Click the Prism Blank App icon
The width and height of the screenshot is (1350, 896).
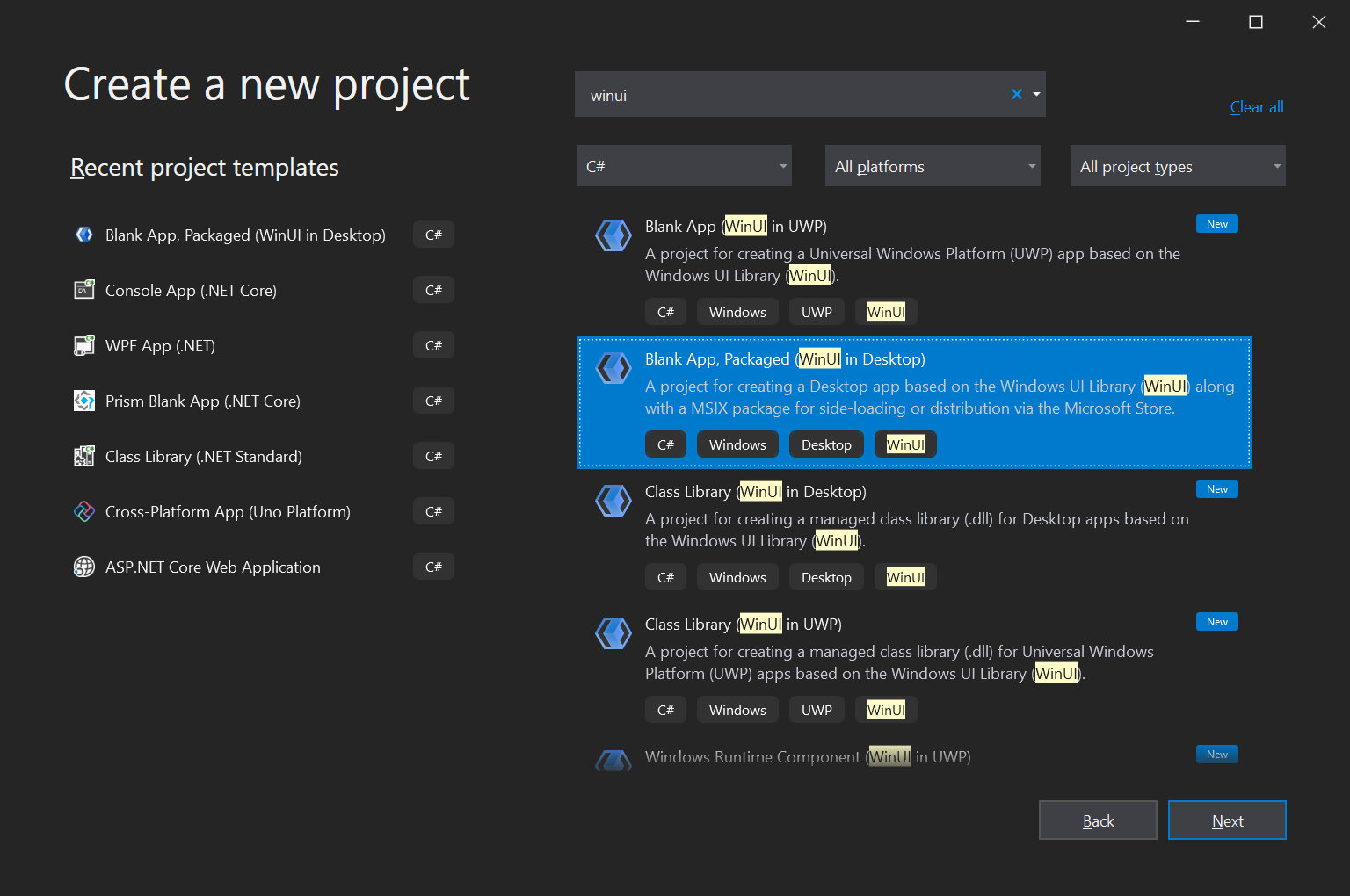coord(84,401)
